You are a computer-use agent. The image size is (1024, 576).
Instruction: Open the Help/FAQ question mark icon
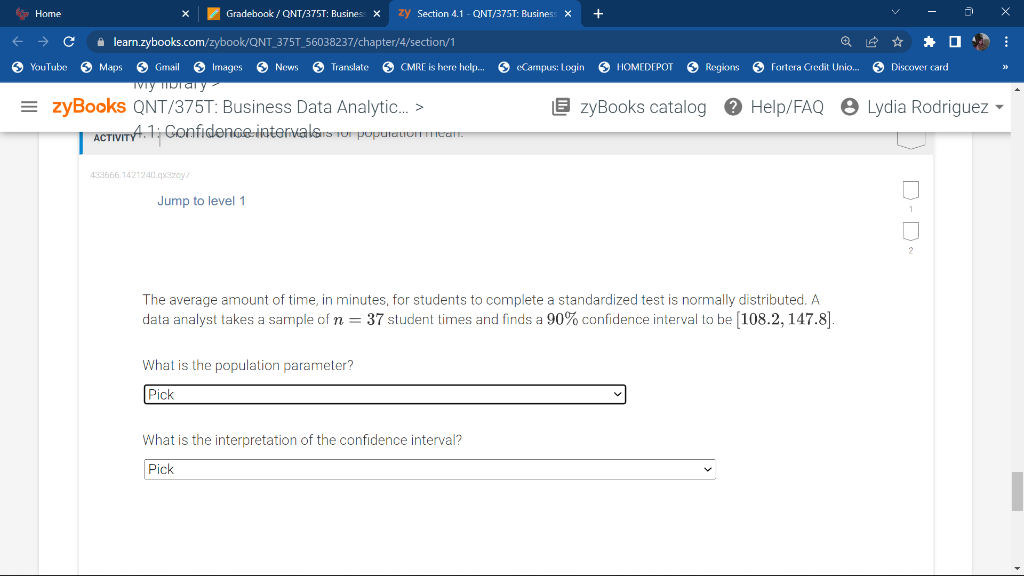click(733, 106)
